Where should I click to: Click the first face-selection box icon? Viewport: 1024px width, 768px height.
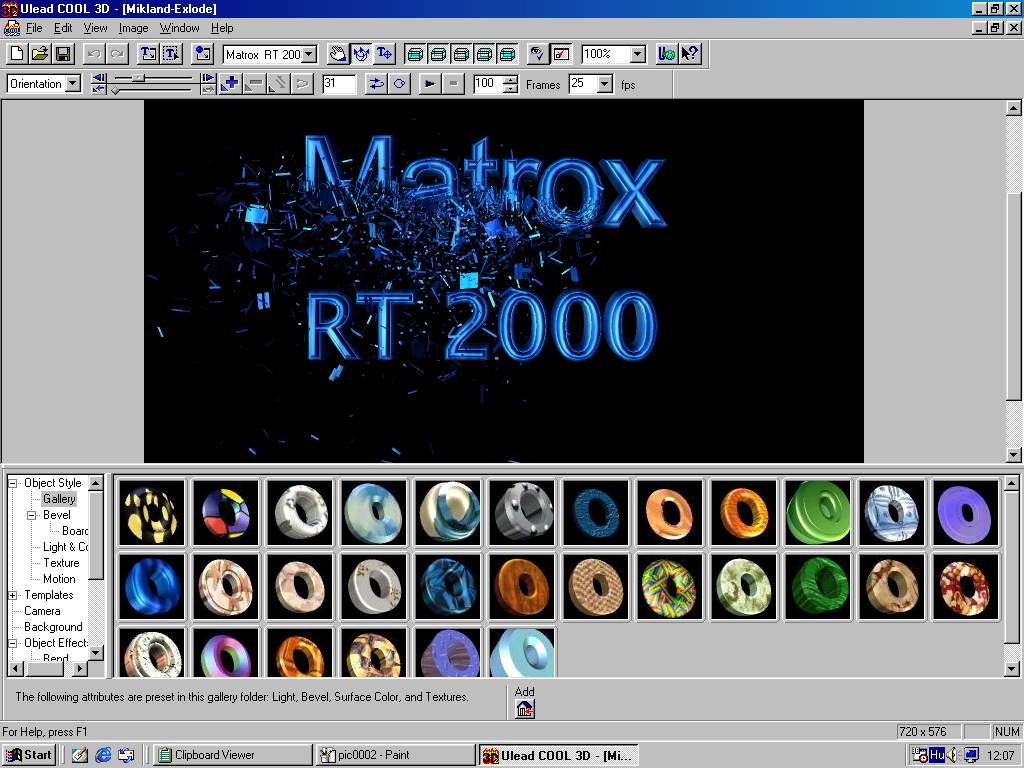pos(415,54)
